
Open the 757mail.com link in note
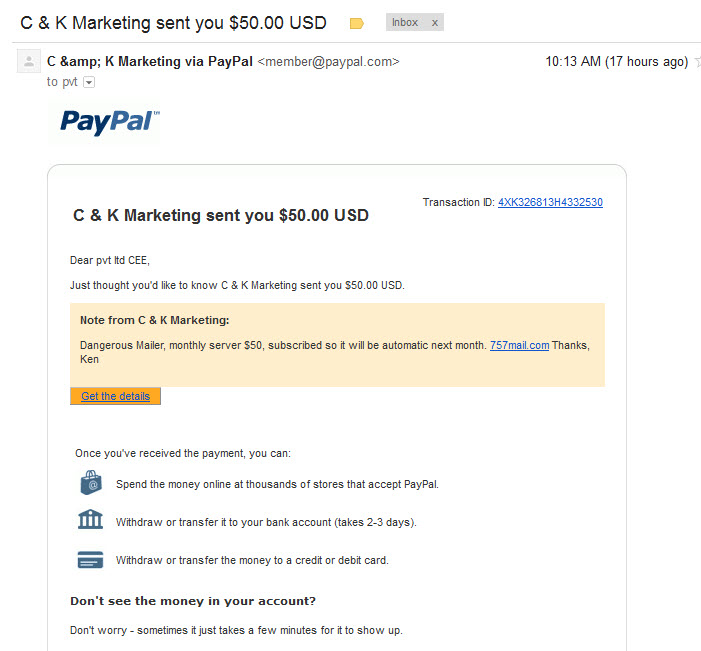519,346
